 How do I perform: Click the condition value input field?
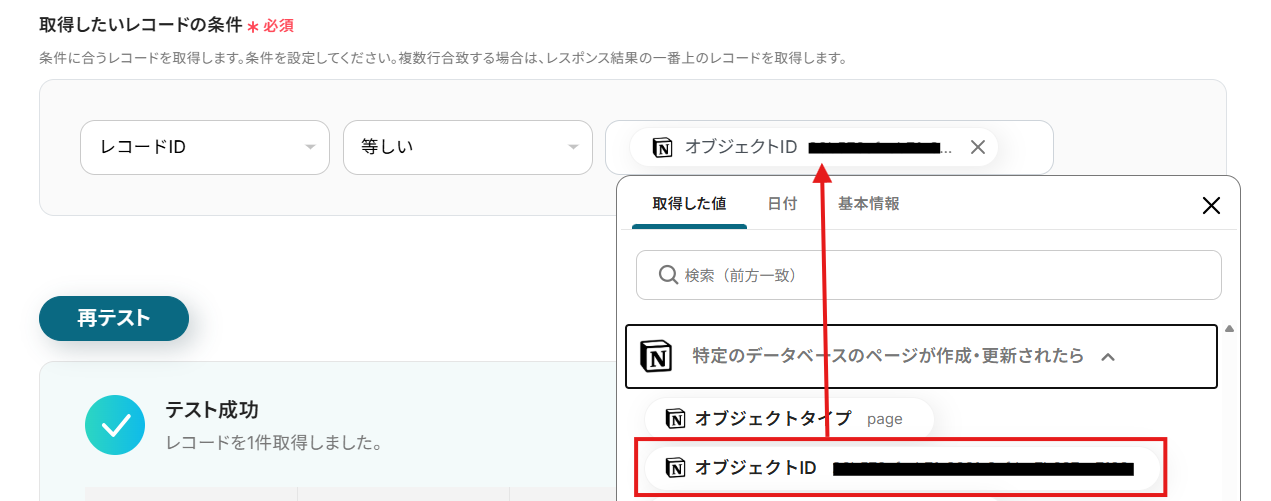coord(829,147)
